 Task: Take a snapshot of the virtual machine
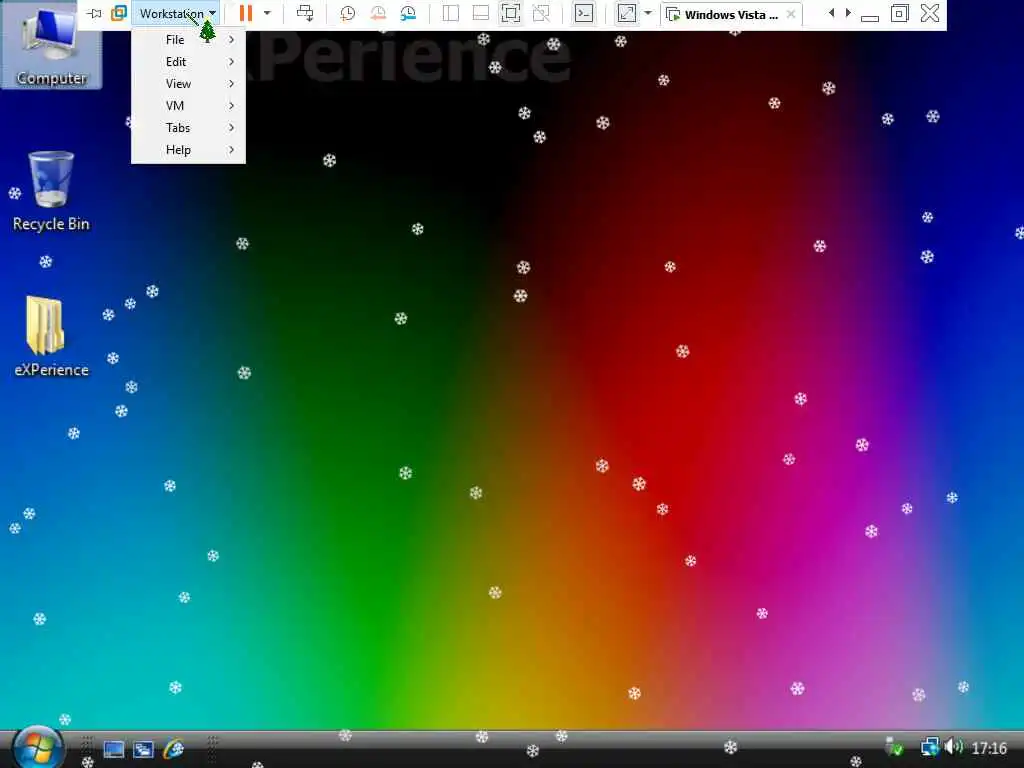[347, 13]
